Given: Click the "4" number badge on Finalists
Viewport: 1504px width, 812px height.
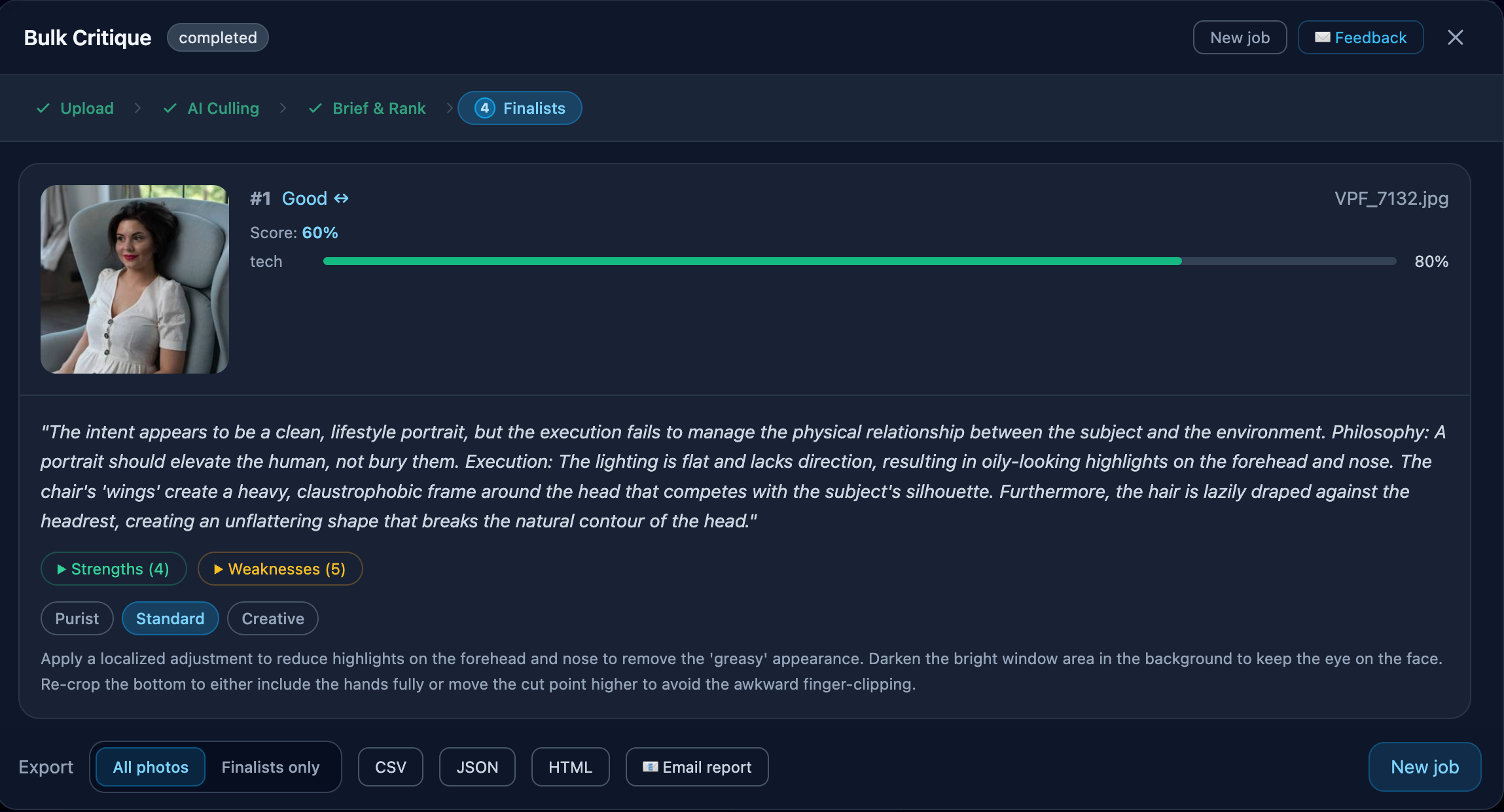Looking at the screenshot, I should 484,108.
